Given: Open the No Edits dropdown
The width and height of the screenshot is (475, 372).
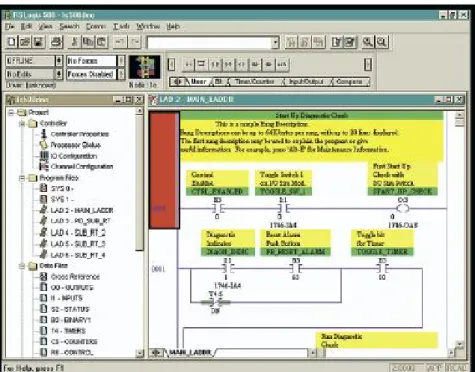Looking at the screenshot, I should pos(59,74).
